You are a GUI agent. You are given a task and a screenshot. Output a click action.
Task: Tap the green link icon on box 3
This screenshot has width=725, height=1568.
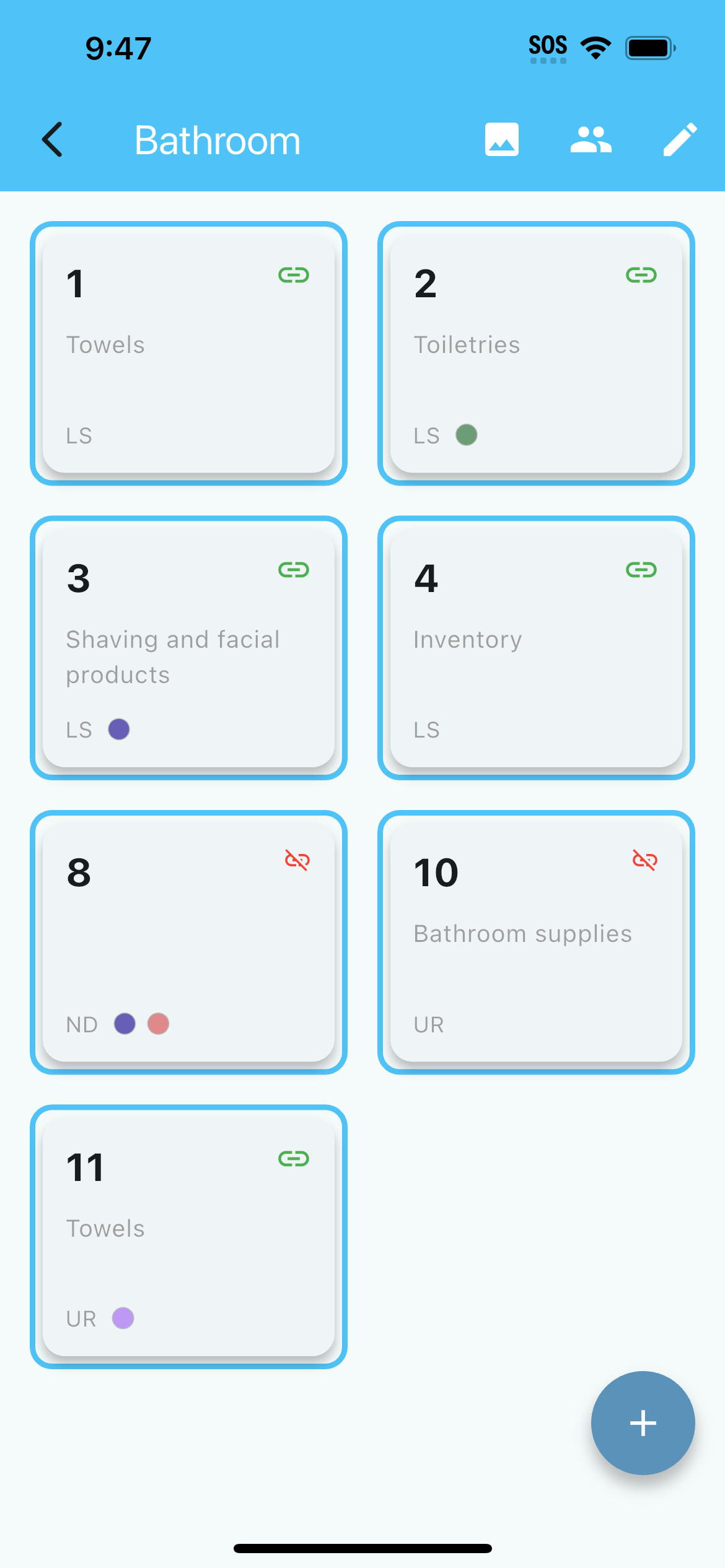click(294, 570)
